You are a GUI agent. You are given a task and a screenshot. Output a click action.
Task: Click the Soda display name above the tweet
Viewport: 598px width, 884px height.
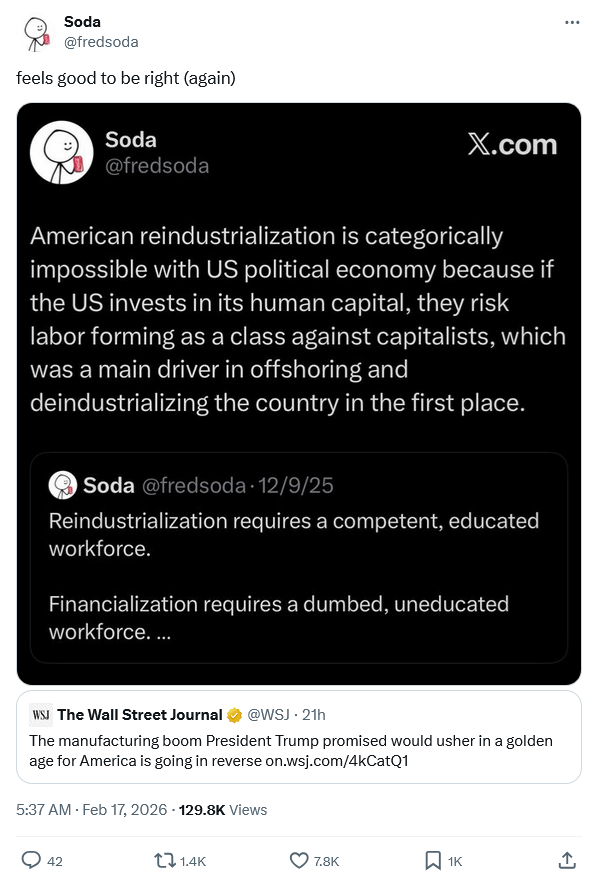[82, 21]
